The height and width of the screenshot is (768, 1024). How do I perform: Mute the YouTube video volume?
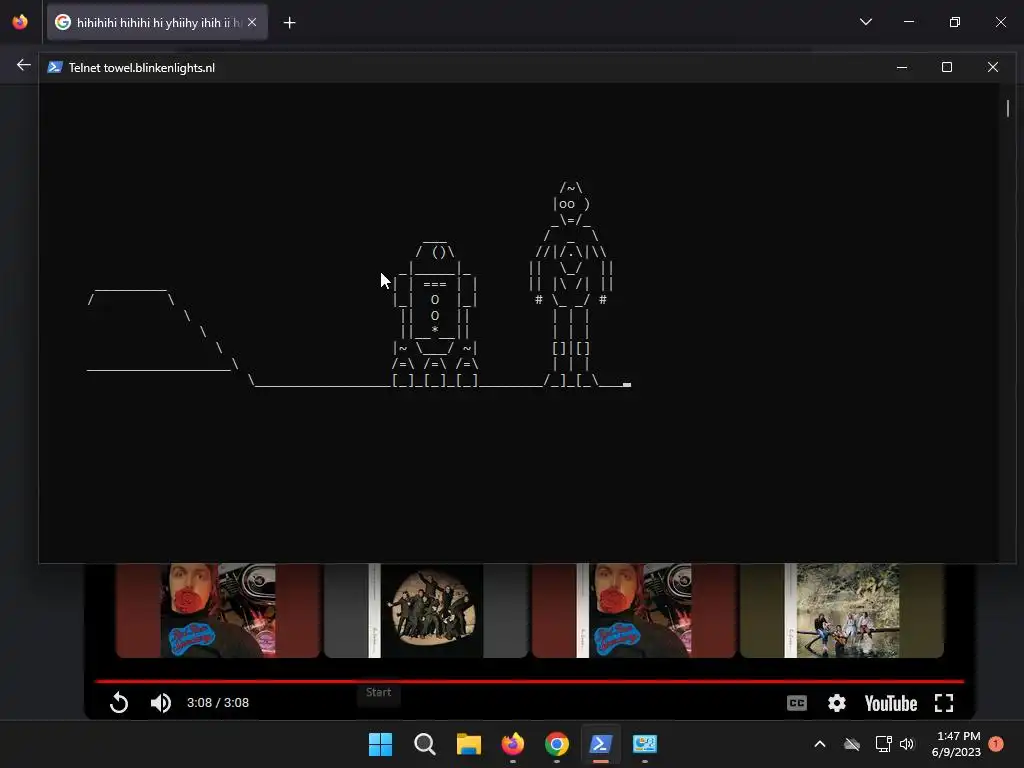[x=161, y=703]
